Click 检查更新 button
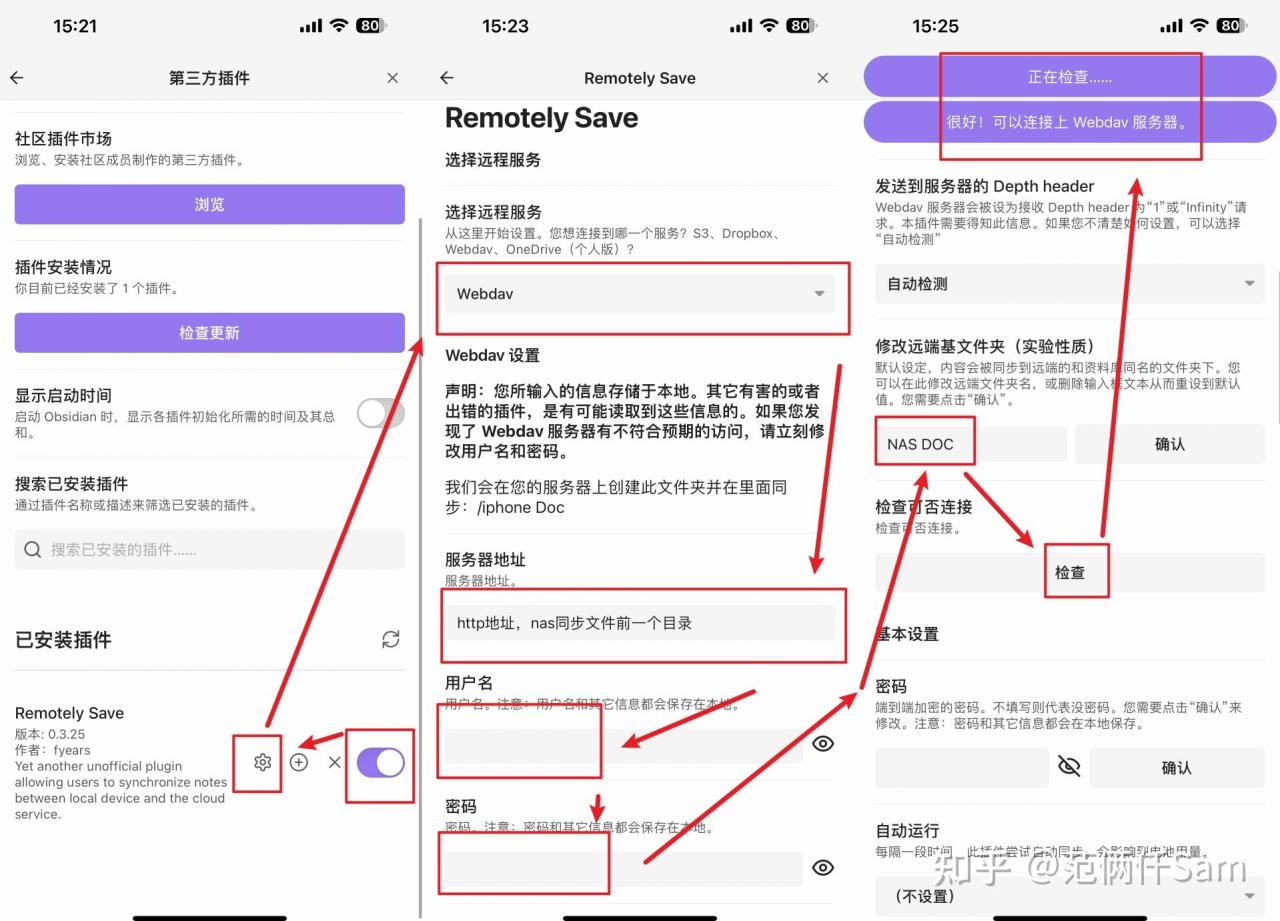Viewport: 1280px width, 921px height. [x=209, y=332]
